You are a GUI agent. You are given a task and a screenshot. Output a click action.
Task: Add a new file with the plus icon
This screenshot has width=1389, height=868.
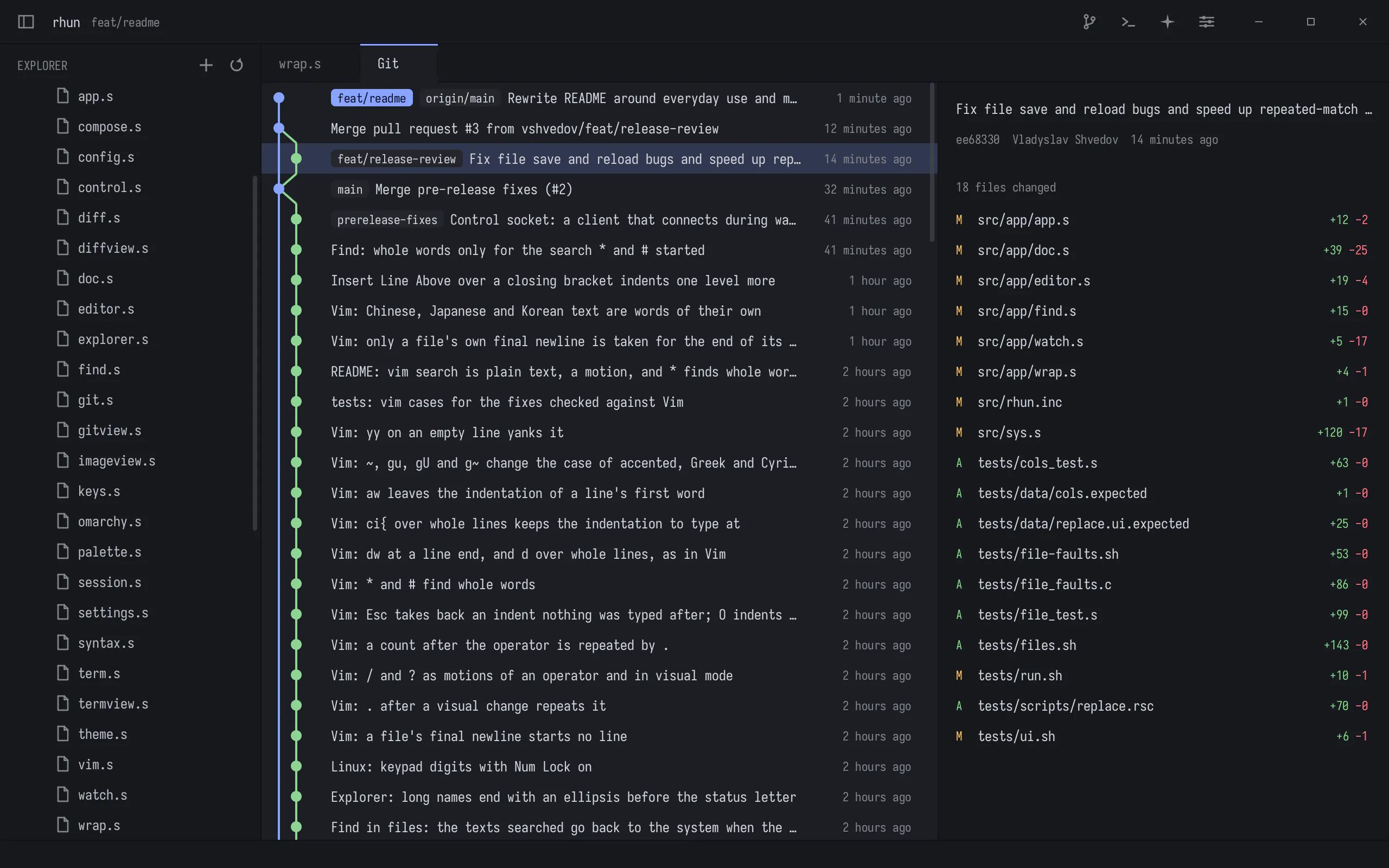pos(206,65)
